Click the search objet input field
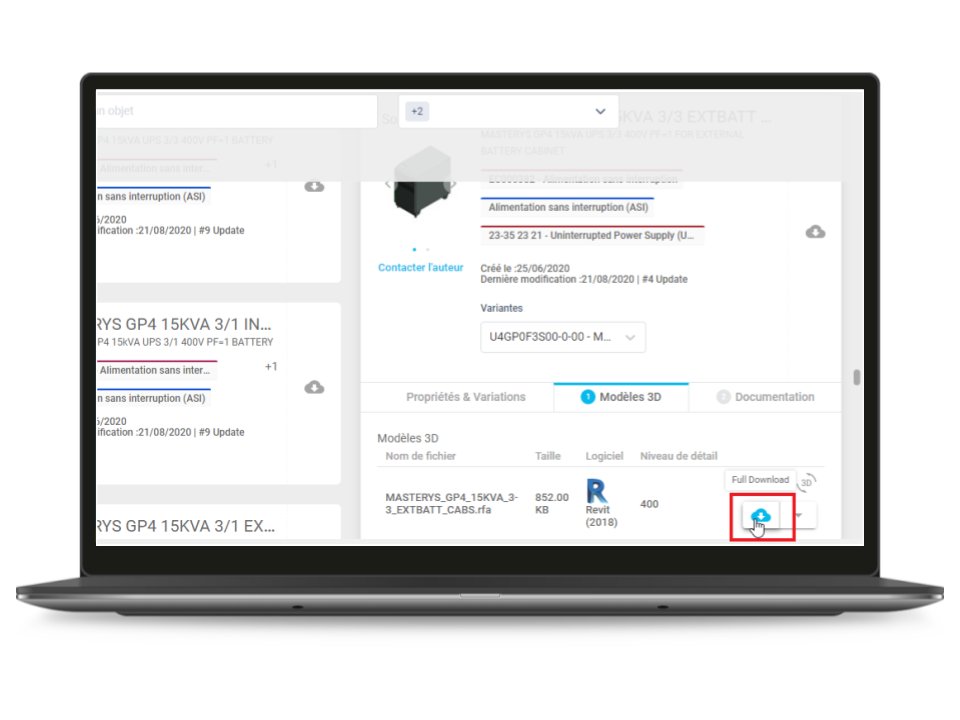The width and height of the screenshot is (960, 720). [x=236, y=111]
